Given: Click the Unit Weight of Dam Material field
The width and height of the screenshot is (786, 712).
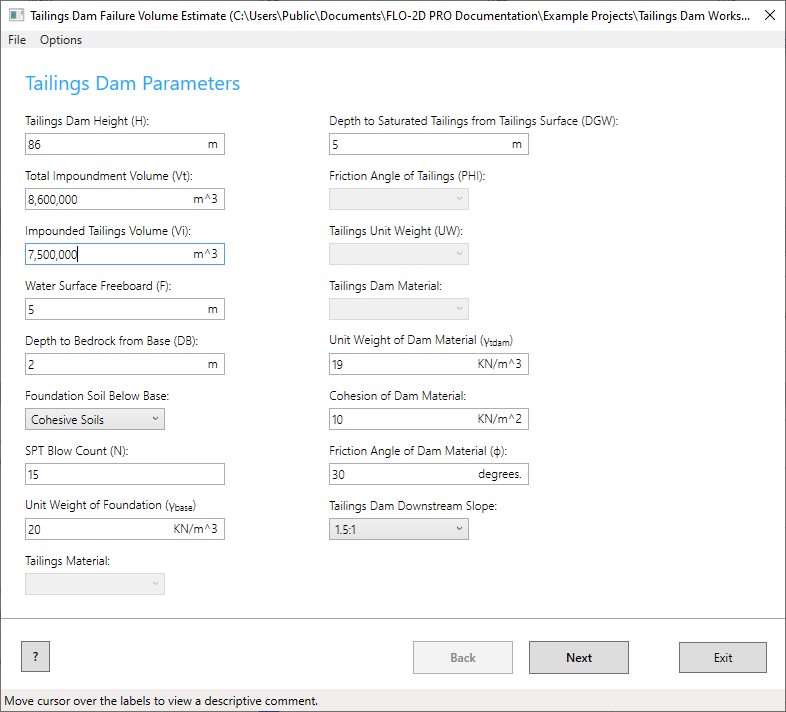Looking at the screenshot, I should 402,365.
